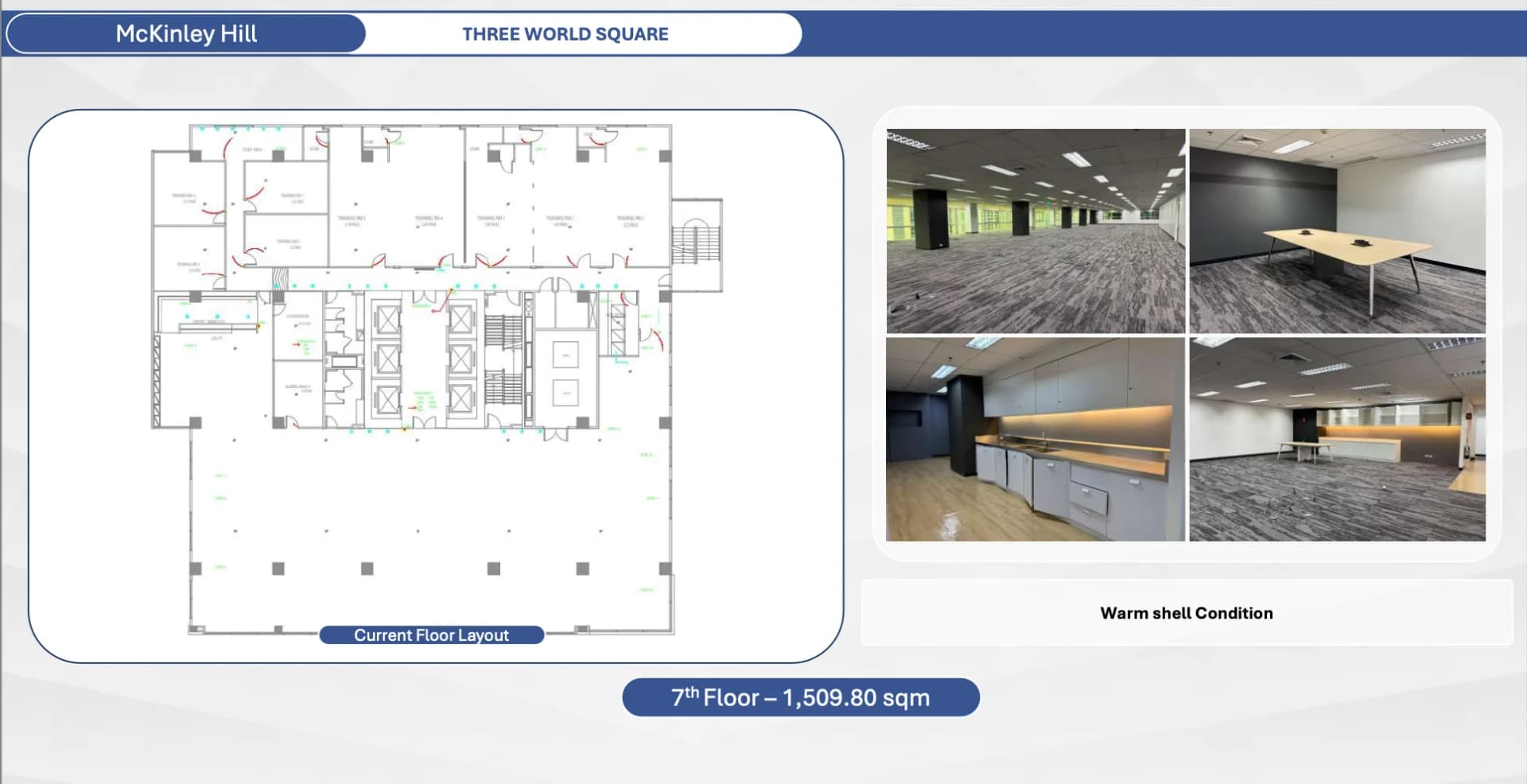Click the 7th Floor 1,509.80 sqm badge

pyautogui.click(x=801, y=697)
